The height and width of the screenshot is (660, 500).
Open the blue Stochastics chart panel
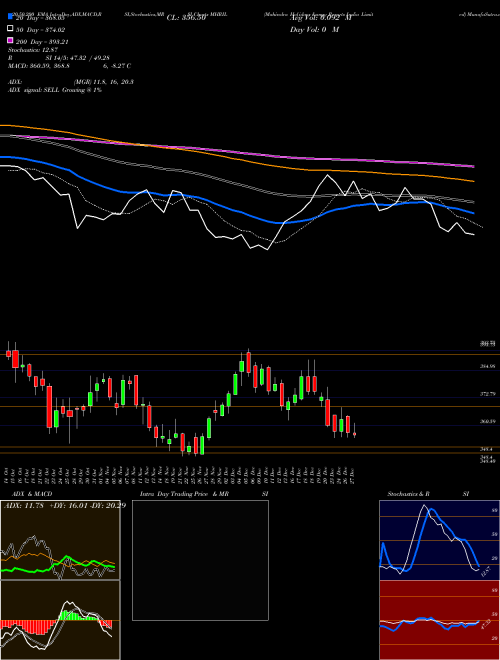click(x=439, y=540)
